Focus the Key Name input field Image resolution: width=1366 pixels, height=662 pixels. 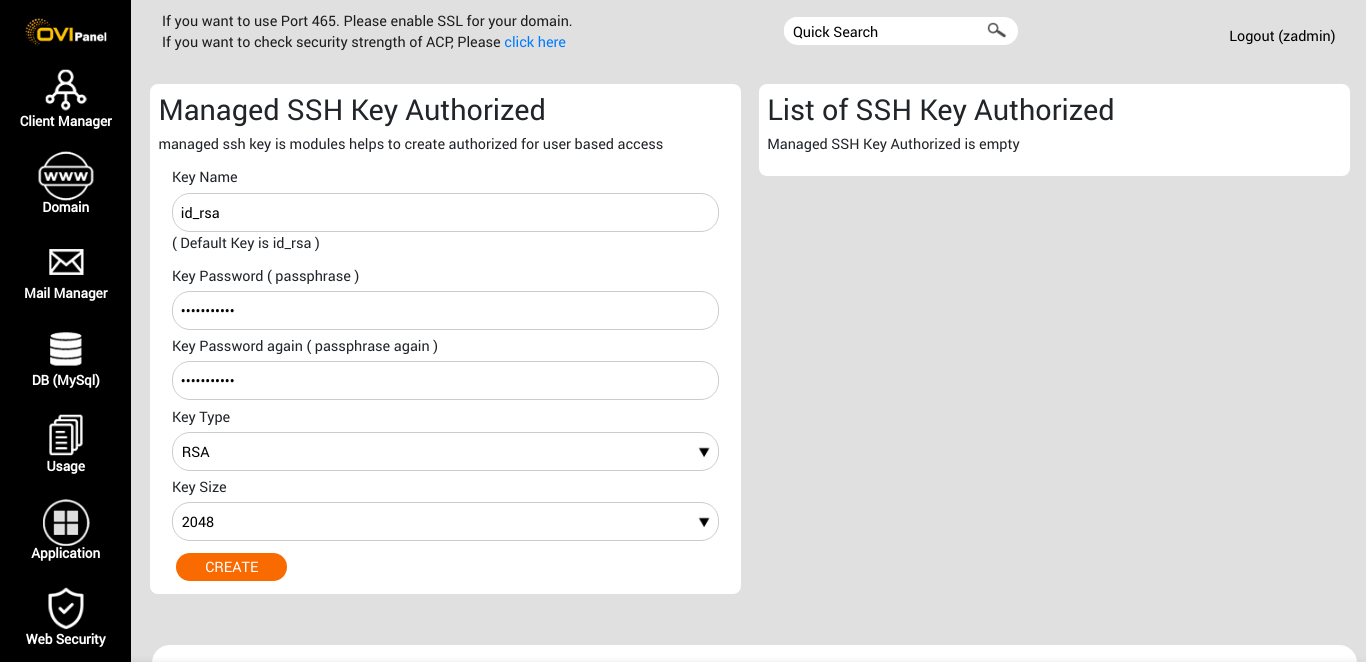pyautogui.click(x=445, y=213)
